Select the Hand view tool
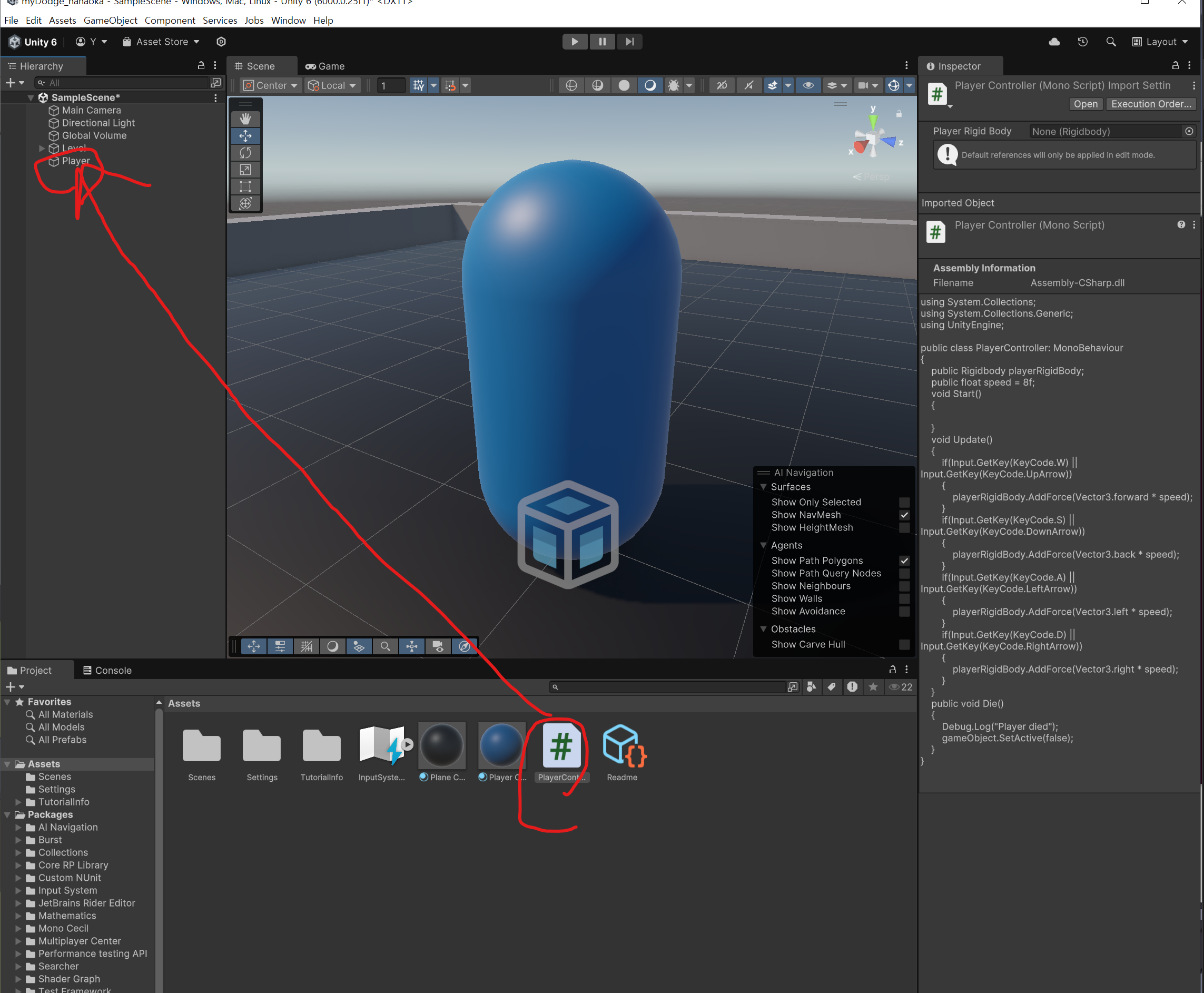The image size is (1204, 993). click(245, 119)
